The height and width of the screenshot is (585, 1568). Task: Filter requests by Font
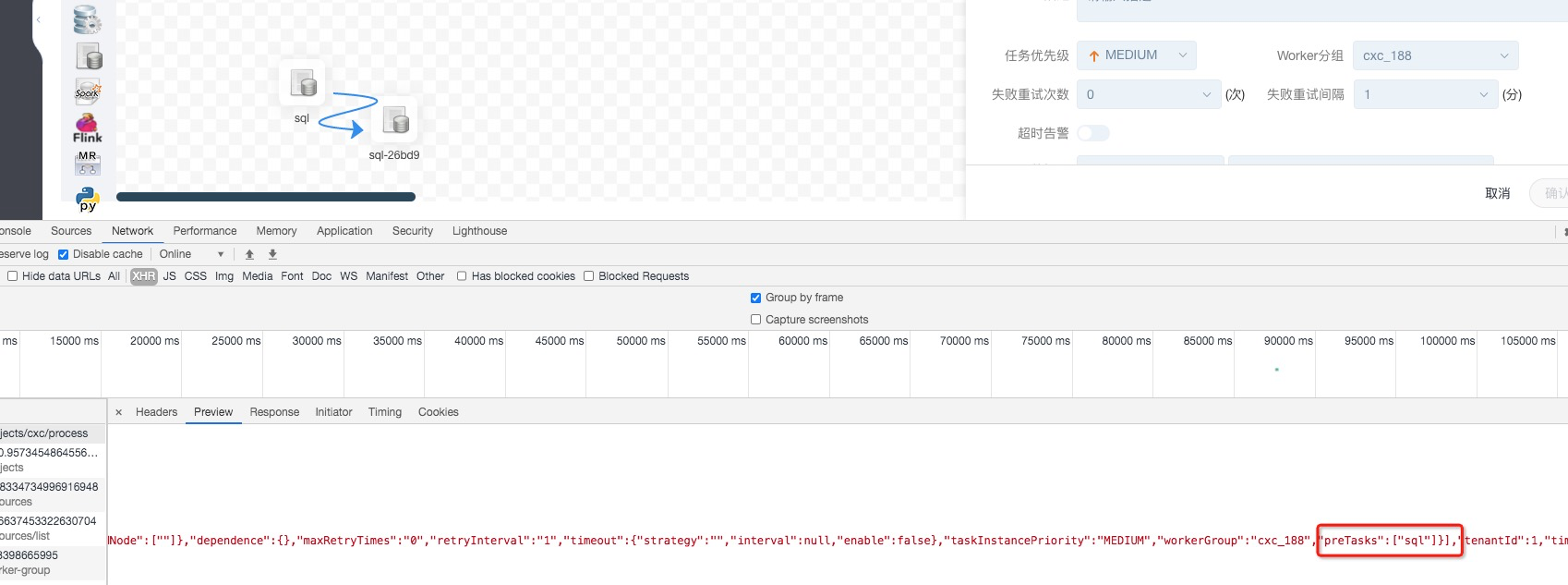292,276
